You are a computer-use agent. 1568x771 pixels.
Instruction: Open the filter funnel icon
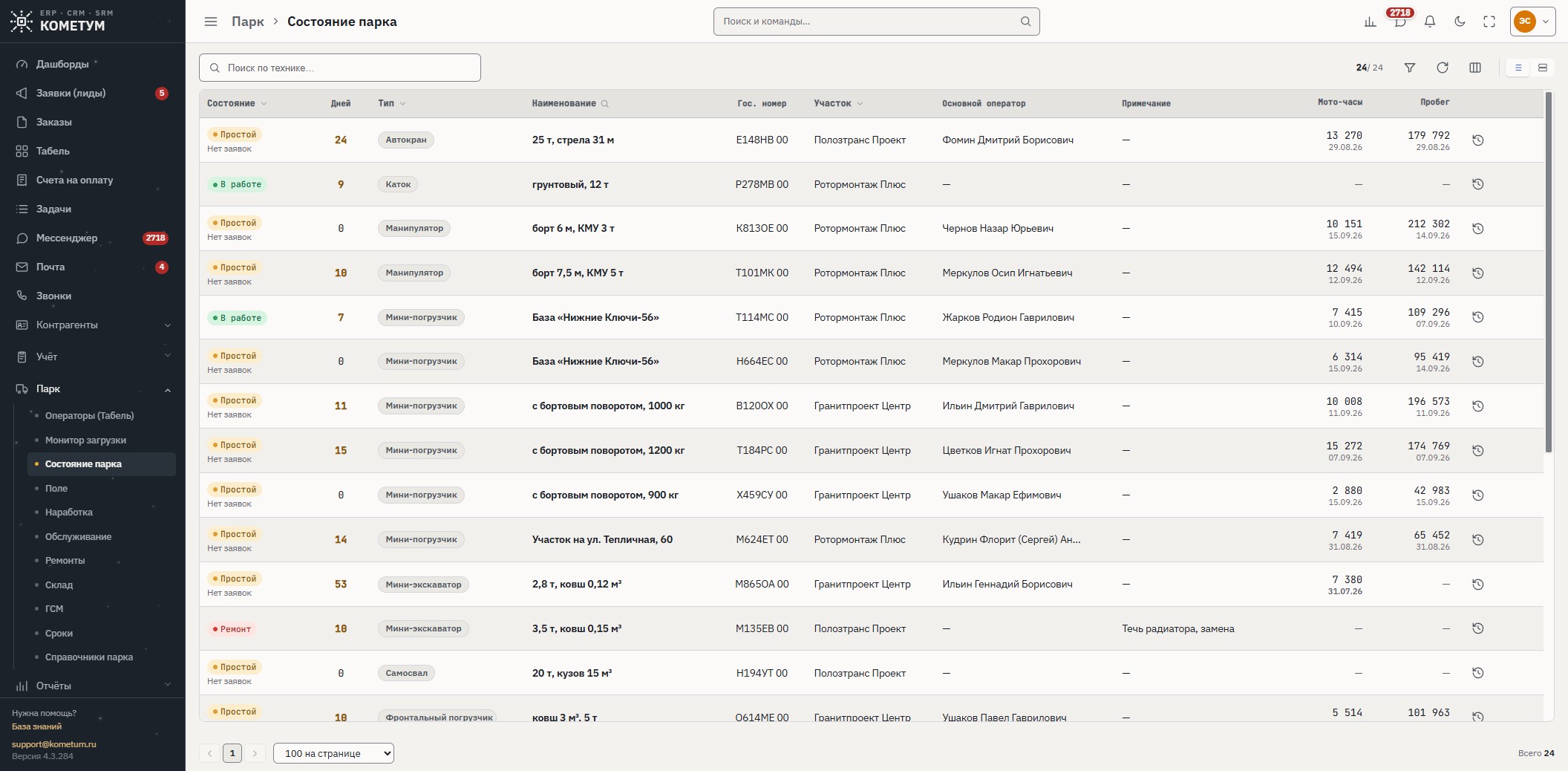pos(1410,68)
